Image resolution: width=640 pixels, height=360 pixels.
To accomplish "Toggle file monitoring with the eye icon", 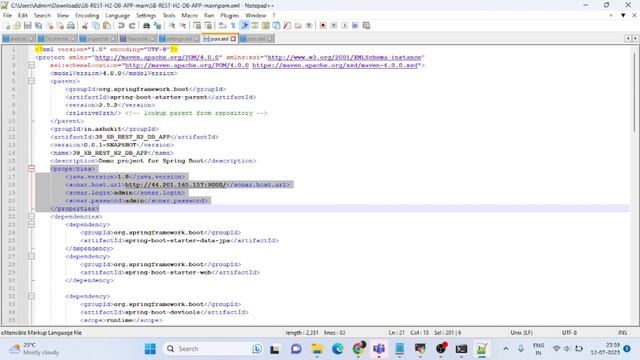I will point(309,26).
